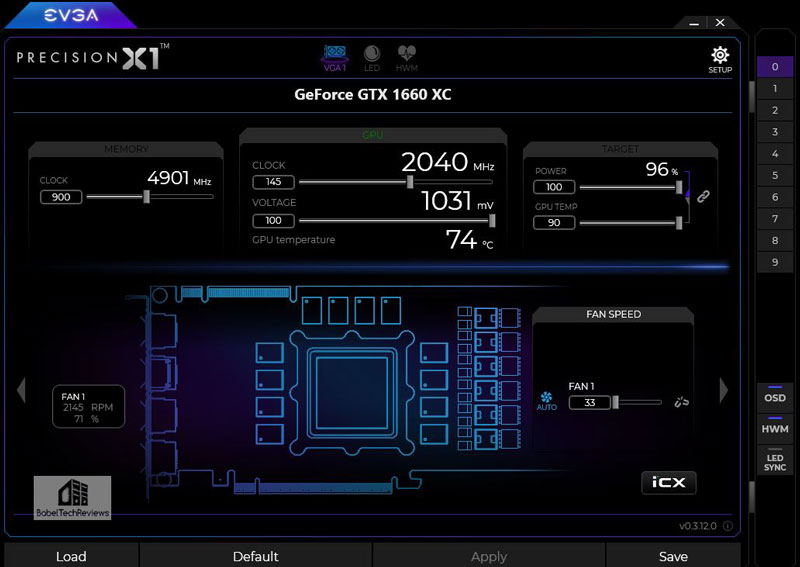Select profile slot 7
This screenshot has width=800, height=567.
[x=774, y=218]
